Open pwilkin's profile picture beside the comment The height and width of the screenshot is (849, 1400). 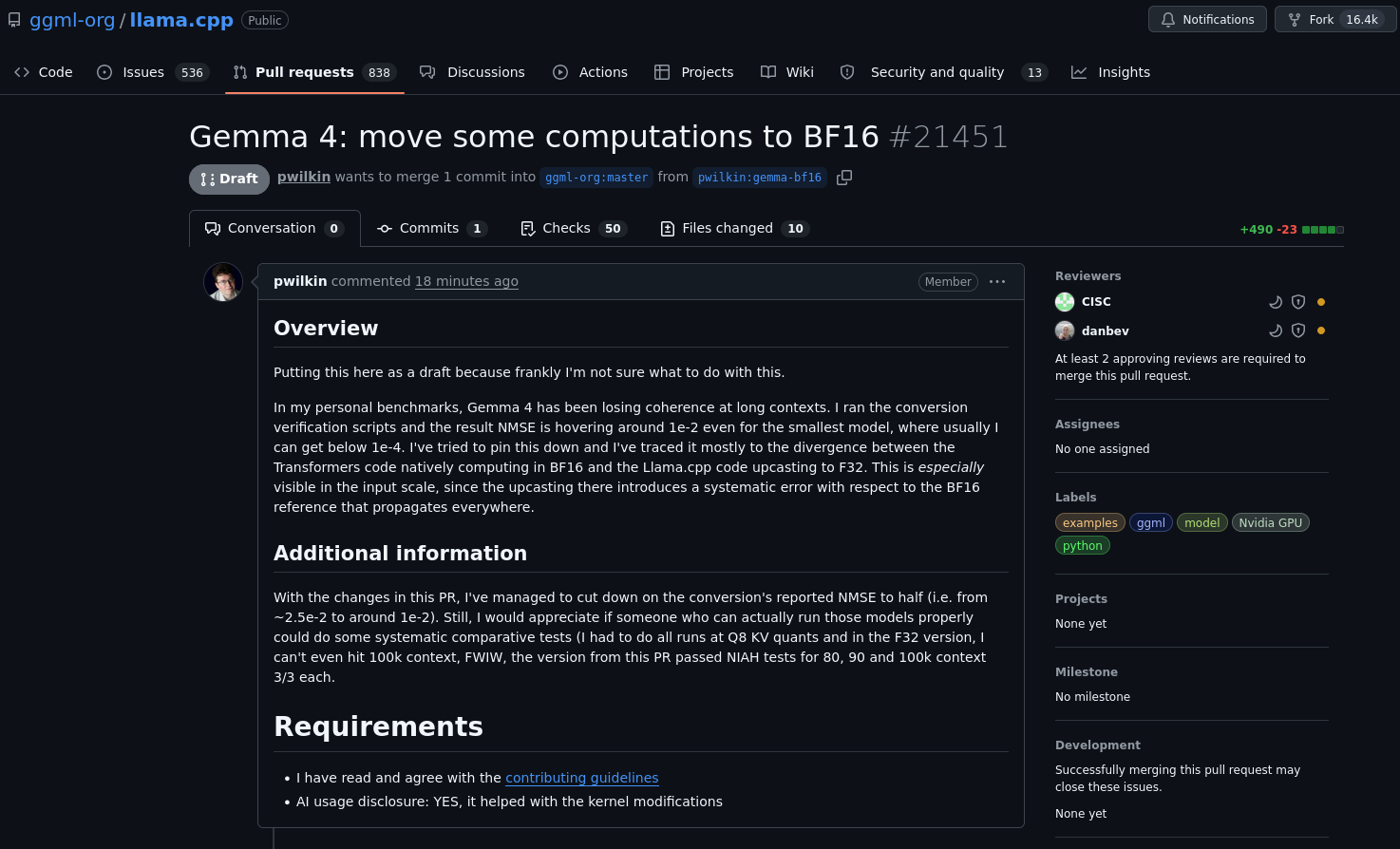coord(223,282)
